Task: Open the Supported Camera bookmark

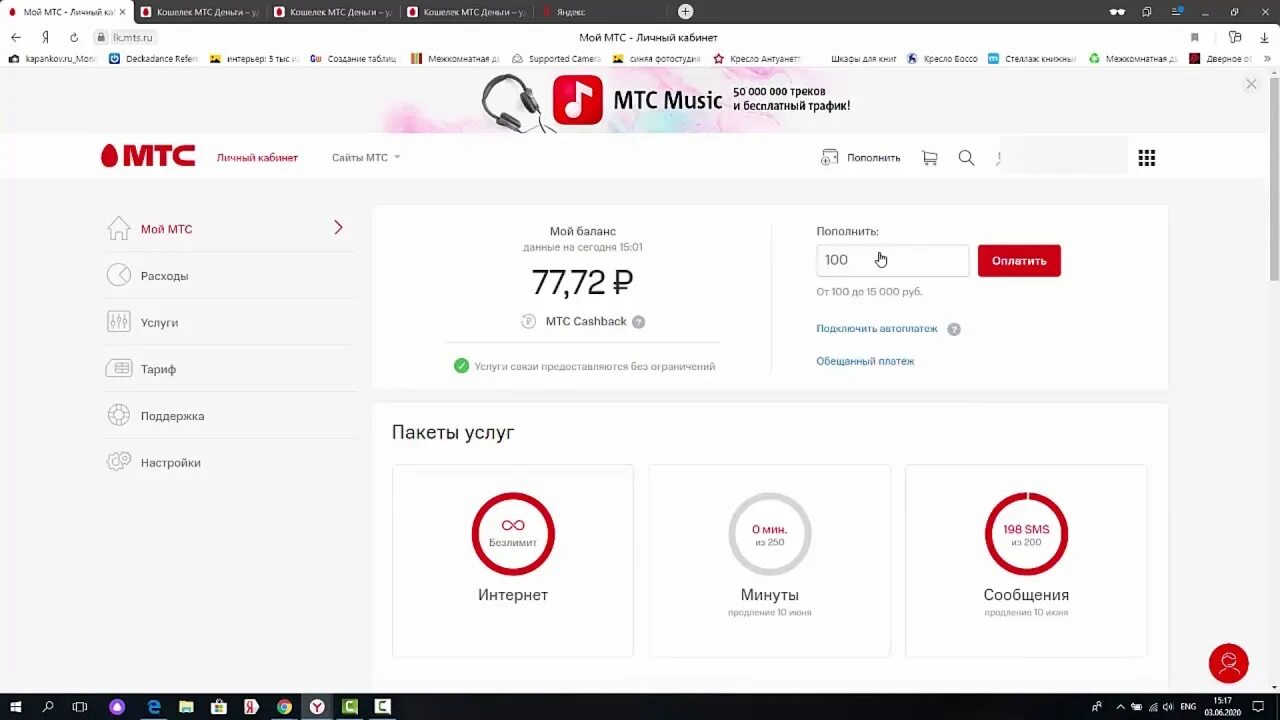Action: [556, 59]
